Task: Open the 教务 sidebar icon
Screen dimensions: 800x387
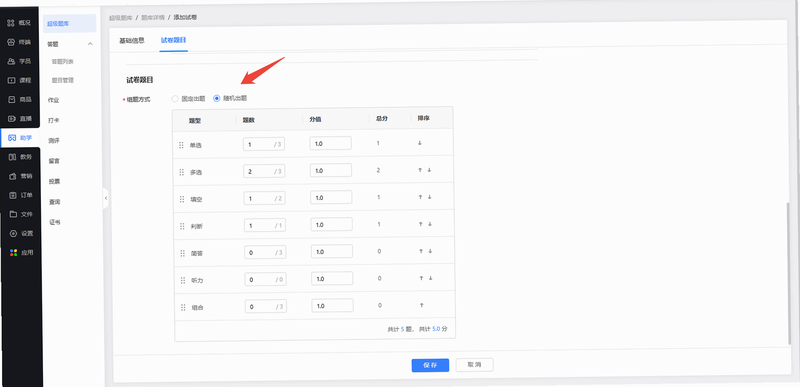Action: point(12,157)
